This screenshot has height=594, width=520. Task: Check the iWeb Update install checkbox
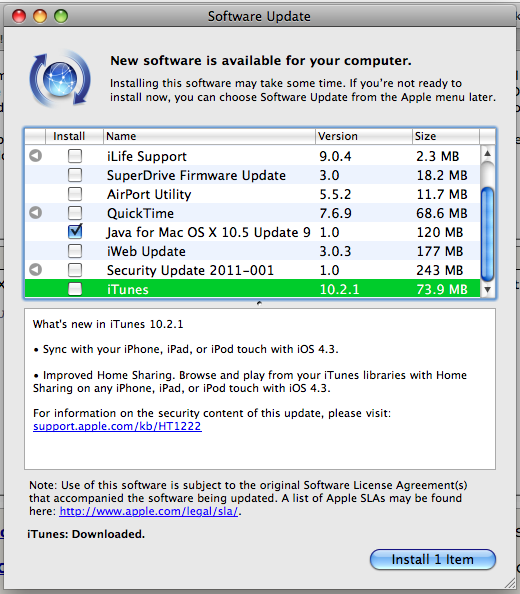75,251
